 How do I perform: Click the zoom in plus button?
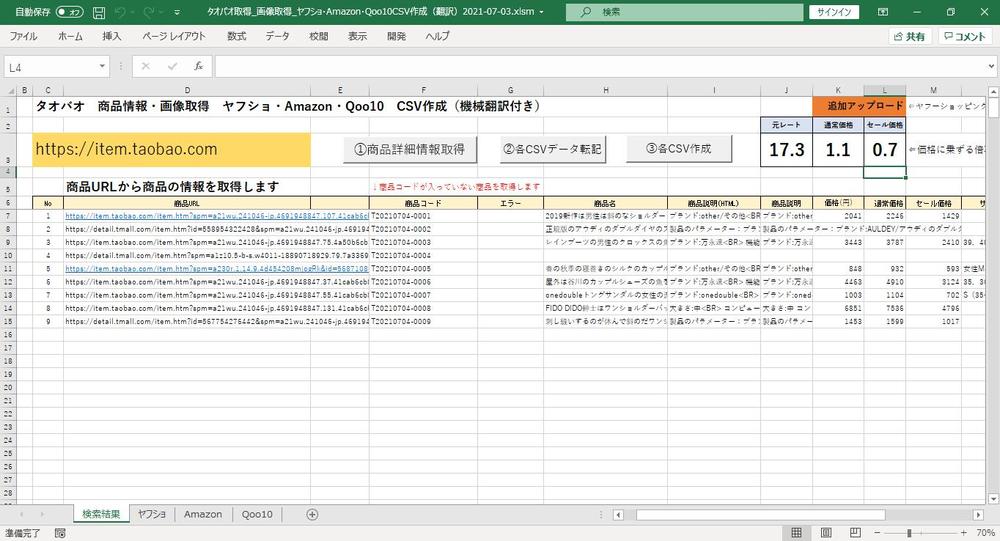click(963, 533)
